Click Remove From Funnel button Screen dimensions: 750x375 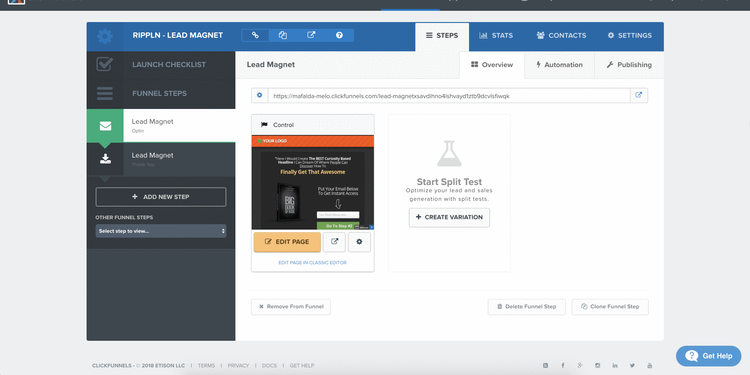point(291,307)
